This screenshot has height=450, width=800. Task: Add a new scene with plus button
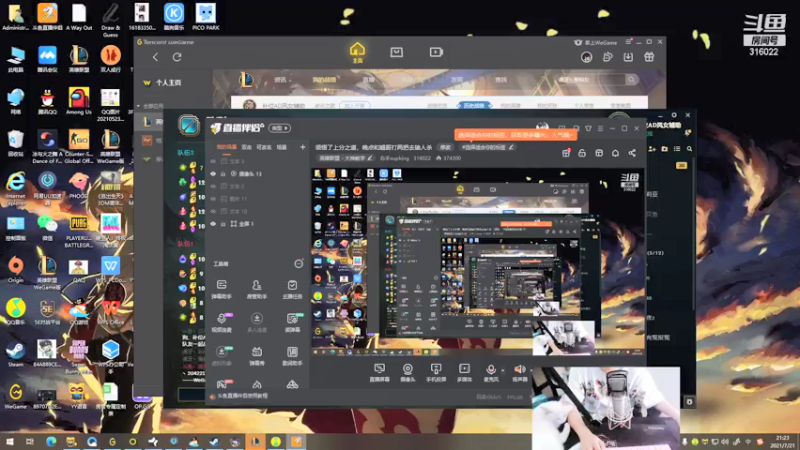coord(303,147)
